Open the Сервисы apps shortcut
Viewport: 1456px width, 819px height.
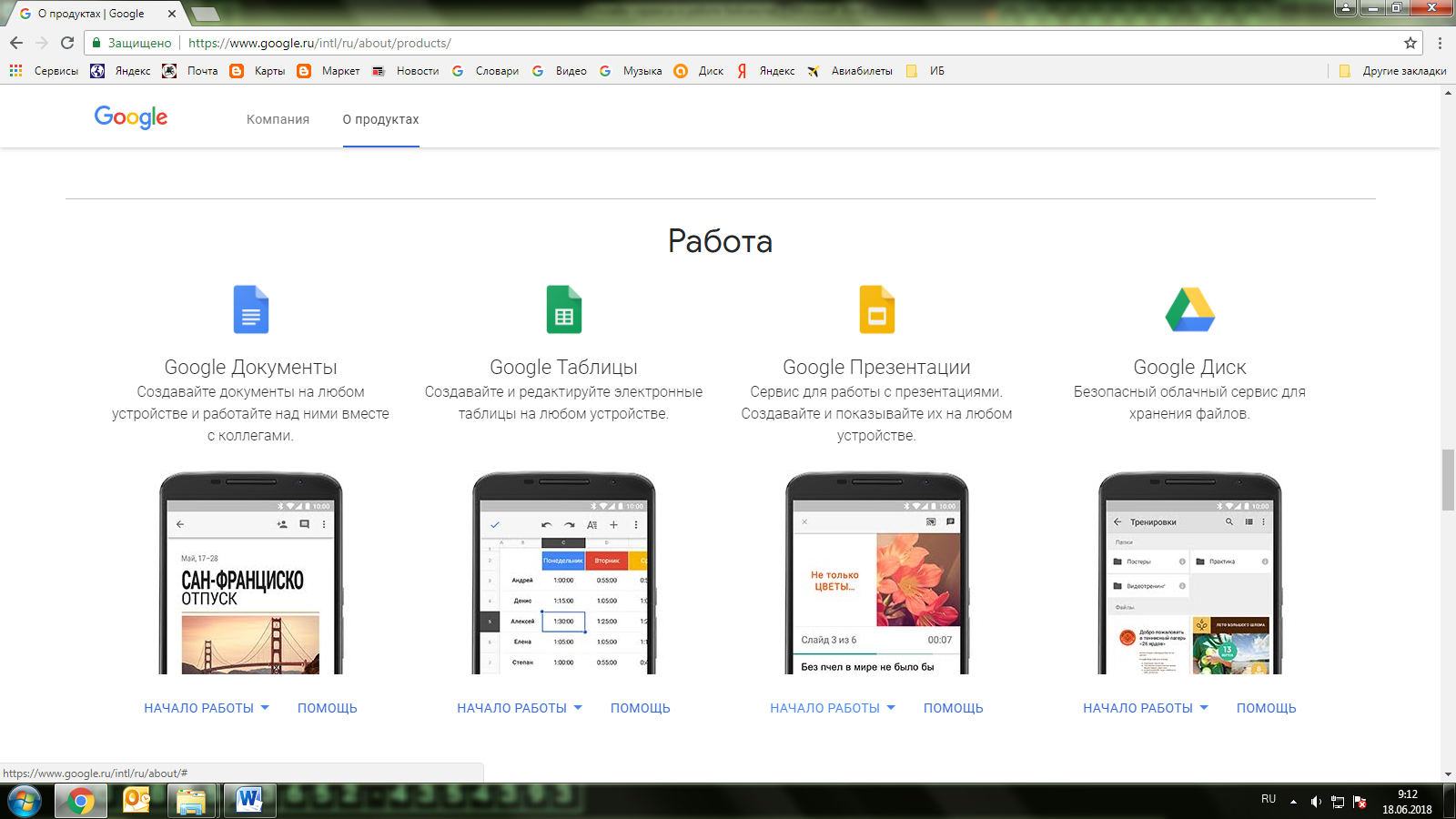(44, 71)
